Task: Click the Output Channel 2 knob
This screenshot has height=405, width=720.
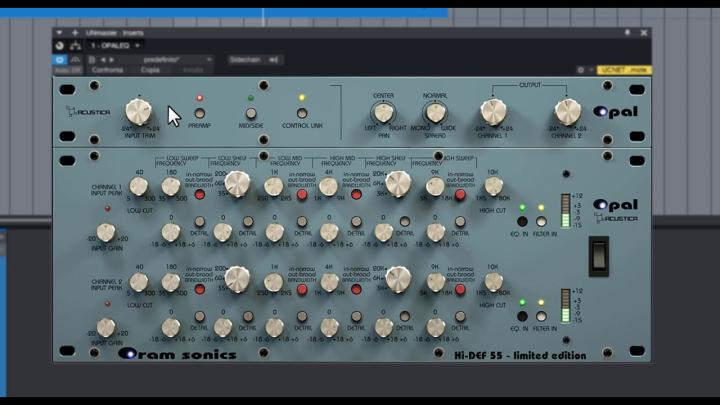Action: [568, 112]
